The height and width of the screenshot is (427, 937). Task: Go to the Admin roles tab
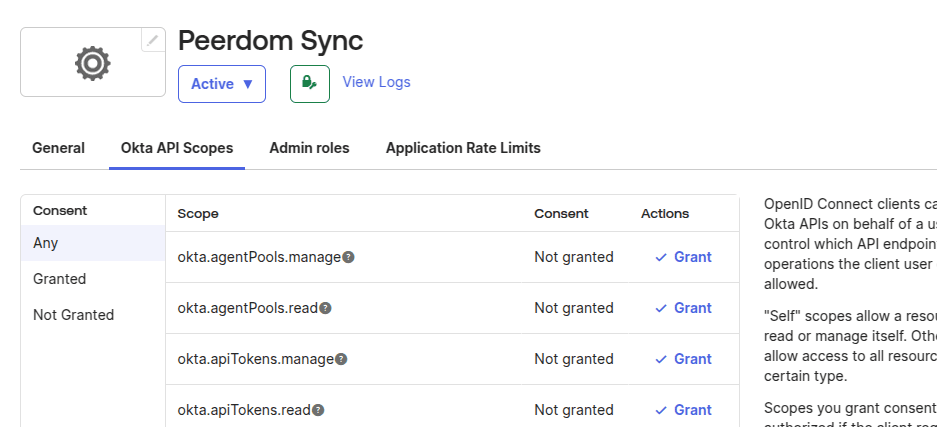(x=309, y=148)
